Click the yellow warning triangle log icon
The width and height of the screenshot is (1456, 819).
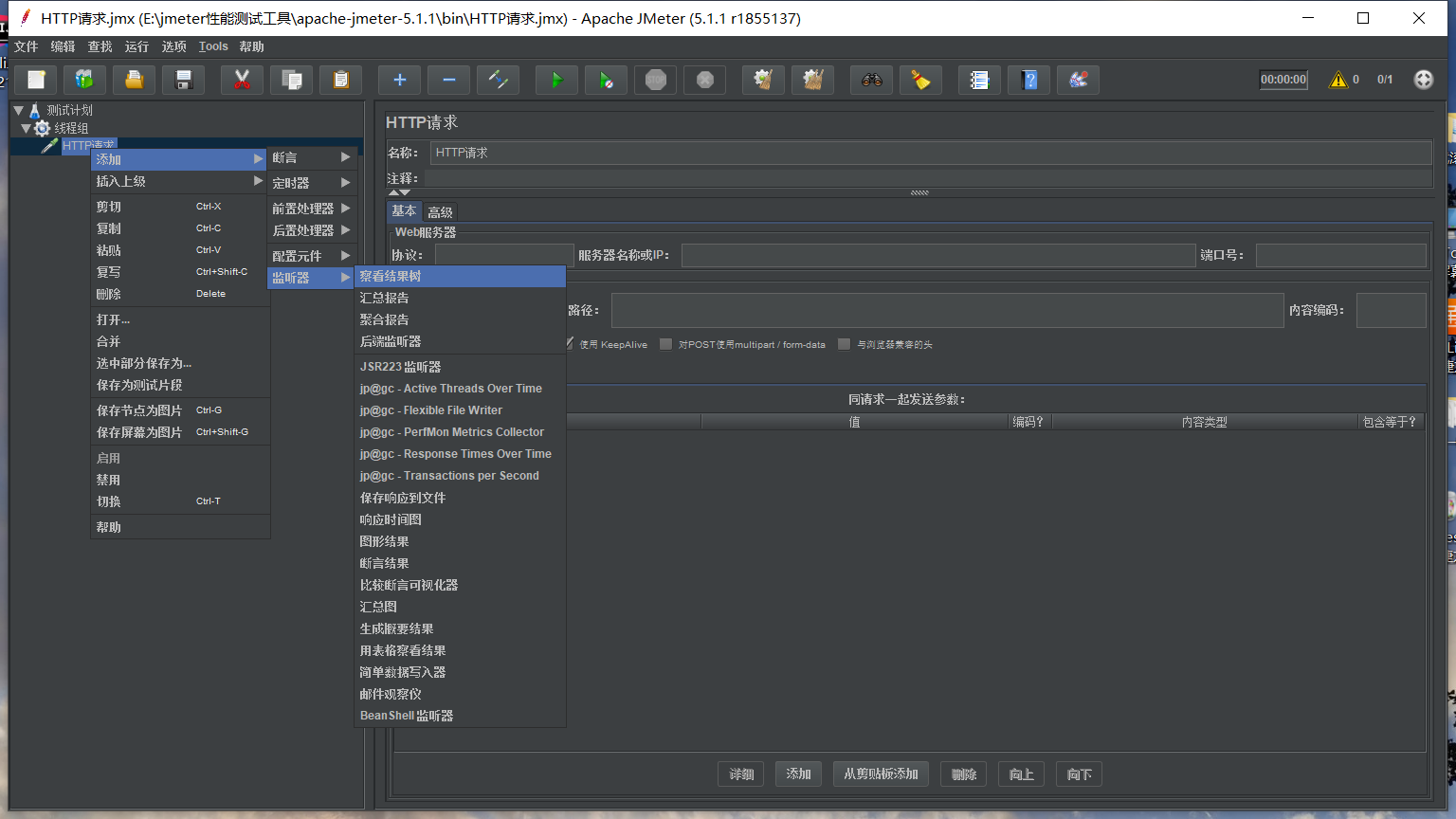[x=1338, y=80]
